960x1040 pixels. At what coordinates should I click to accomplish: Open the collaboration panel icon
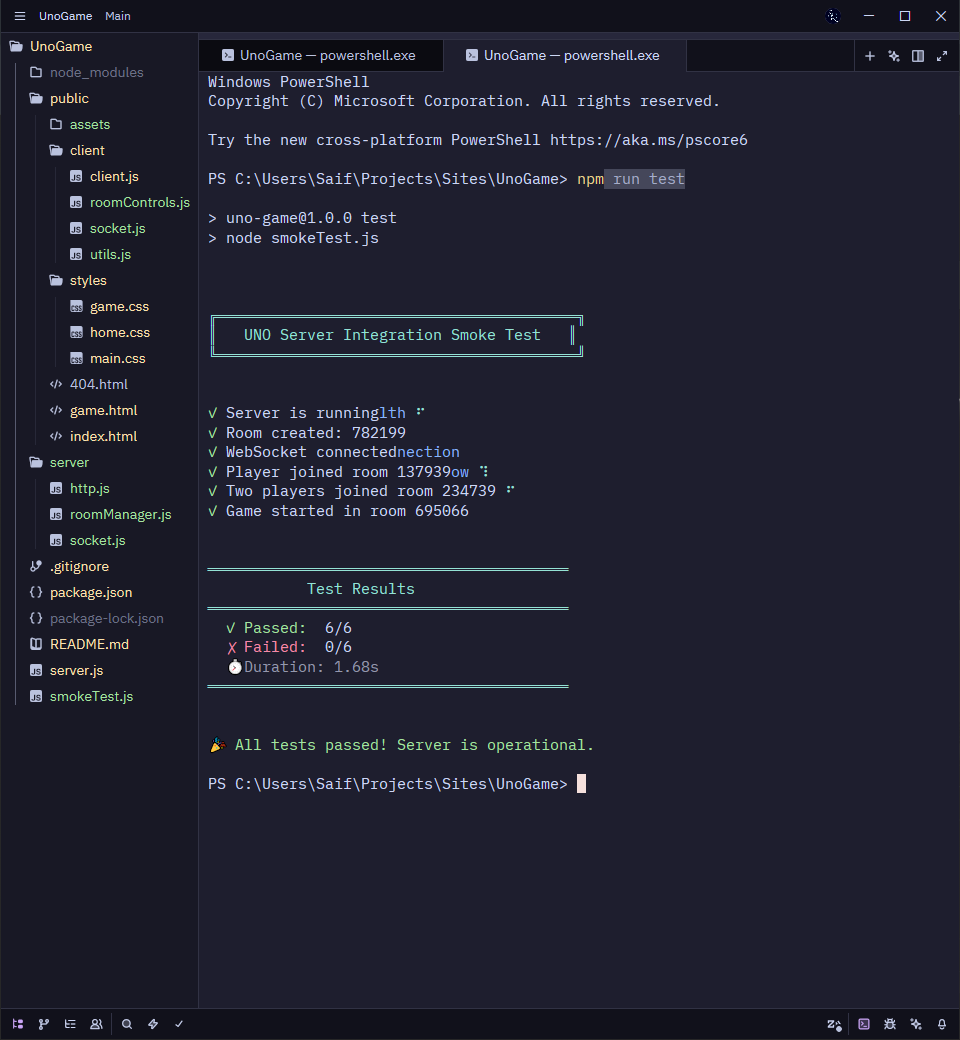96,1024
